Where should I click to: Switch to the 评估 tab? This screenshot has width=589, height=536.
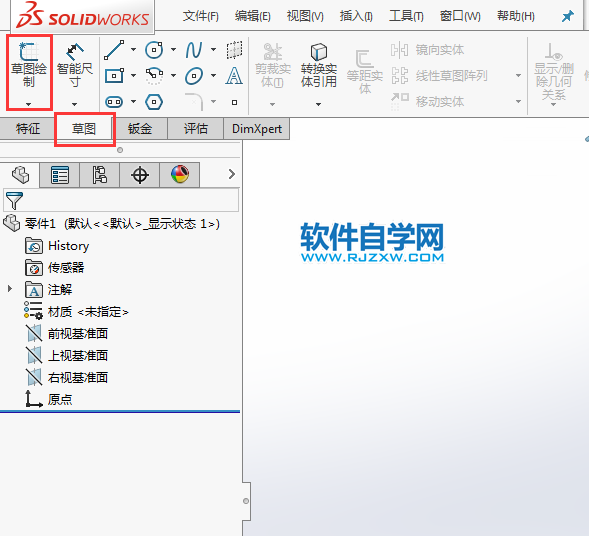(x=196, y=128)
